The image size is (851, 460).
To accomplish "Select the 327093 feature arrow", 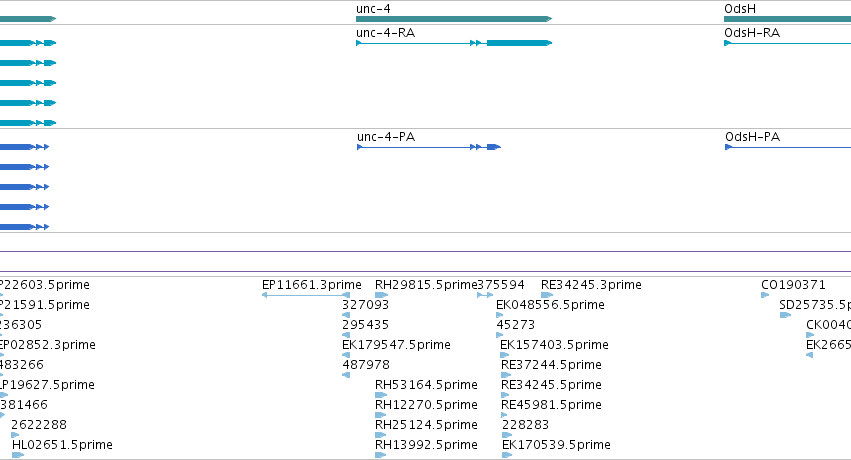I will click(x=346, y=315).
